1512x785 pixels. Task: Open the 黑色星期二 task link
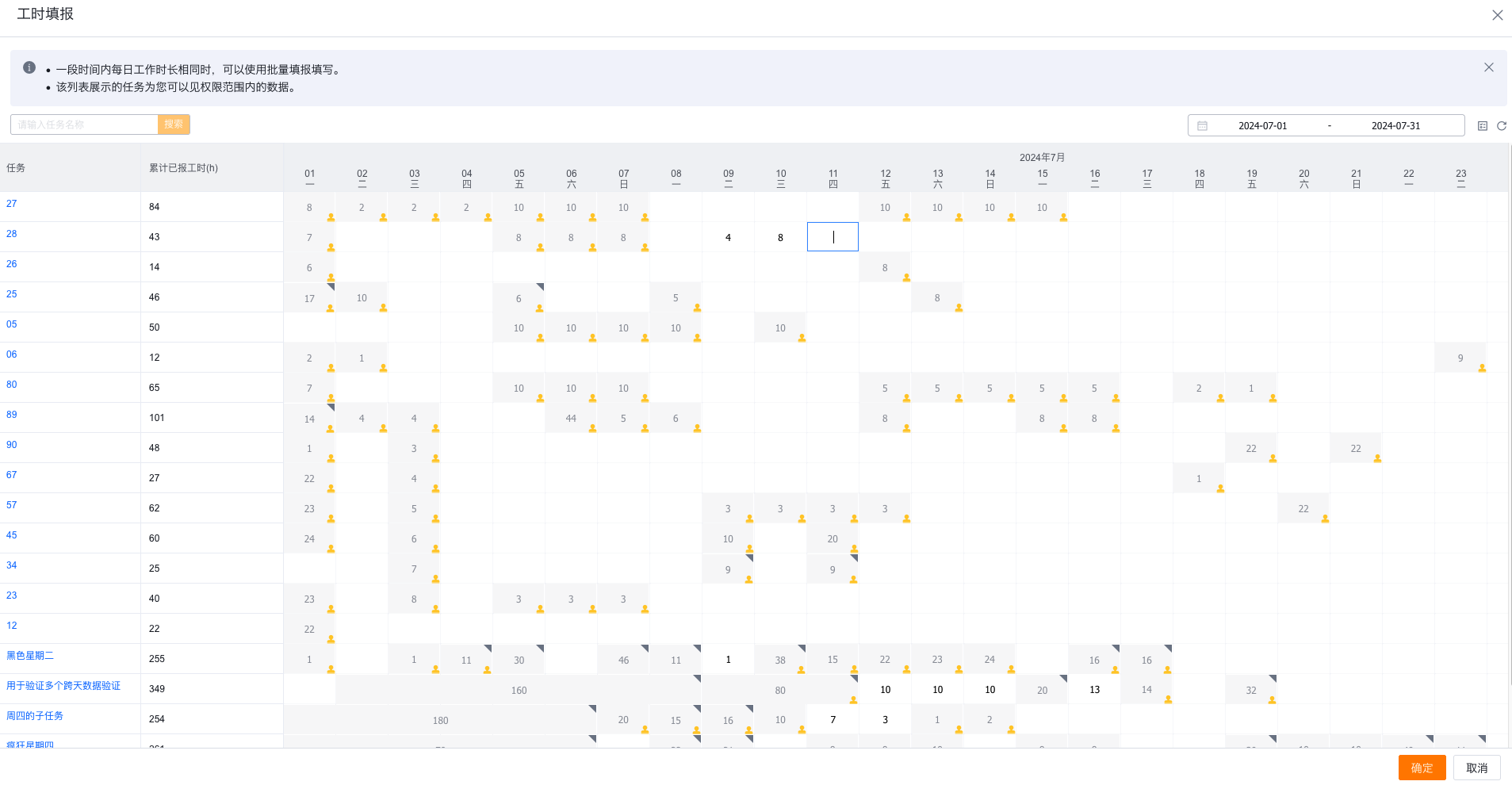click(30, 656)
